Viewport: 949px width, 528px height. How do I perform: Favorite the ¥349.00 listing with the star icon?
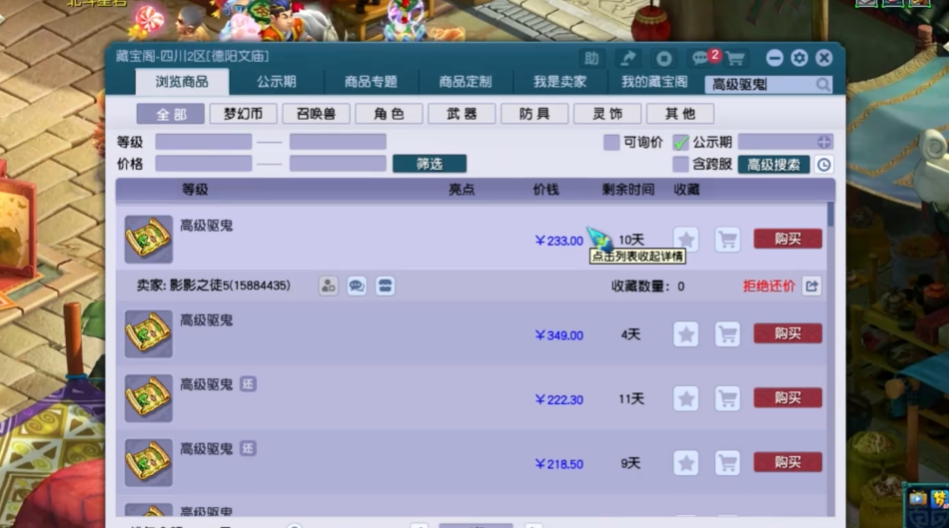(x=686, y=334)
